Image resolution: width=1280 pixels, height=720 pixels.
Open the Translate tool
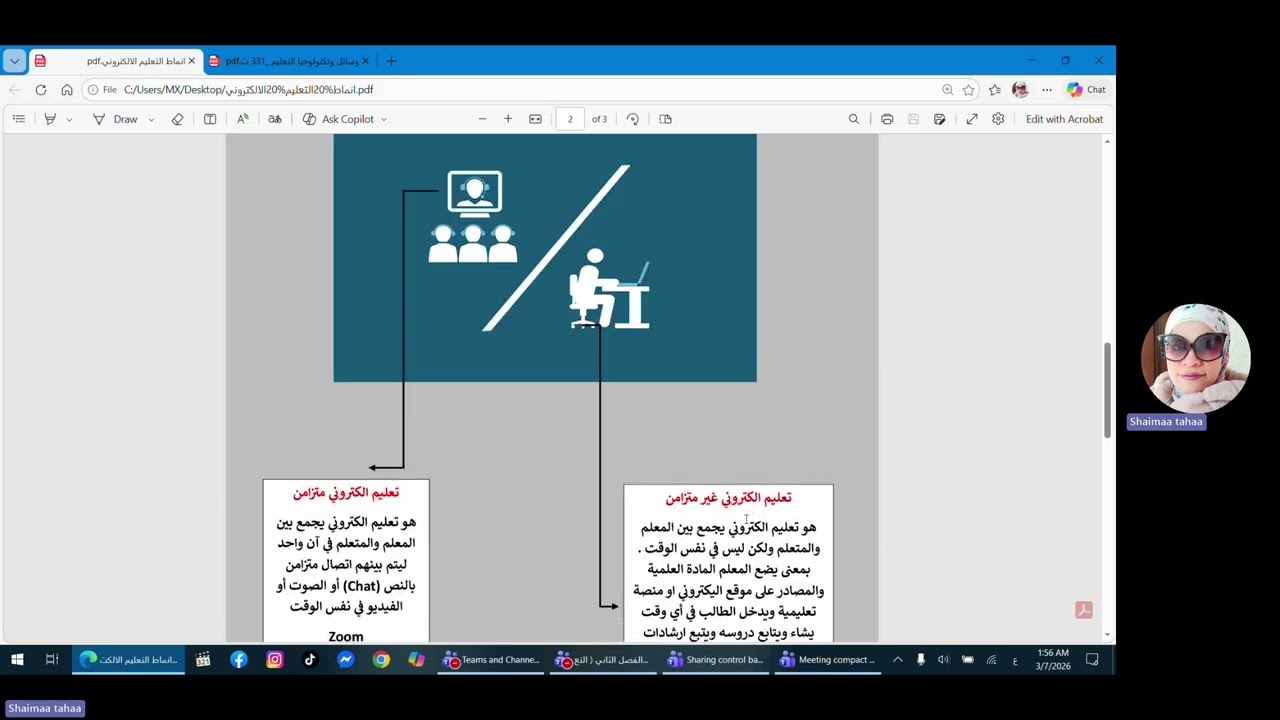pos(275,119)
